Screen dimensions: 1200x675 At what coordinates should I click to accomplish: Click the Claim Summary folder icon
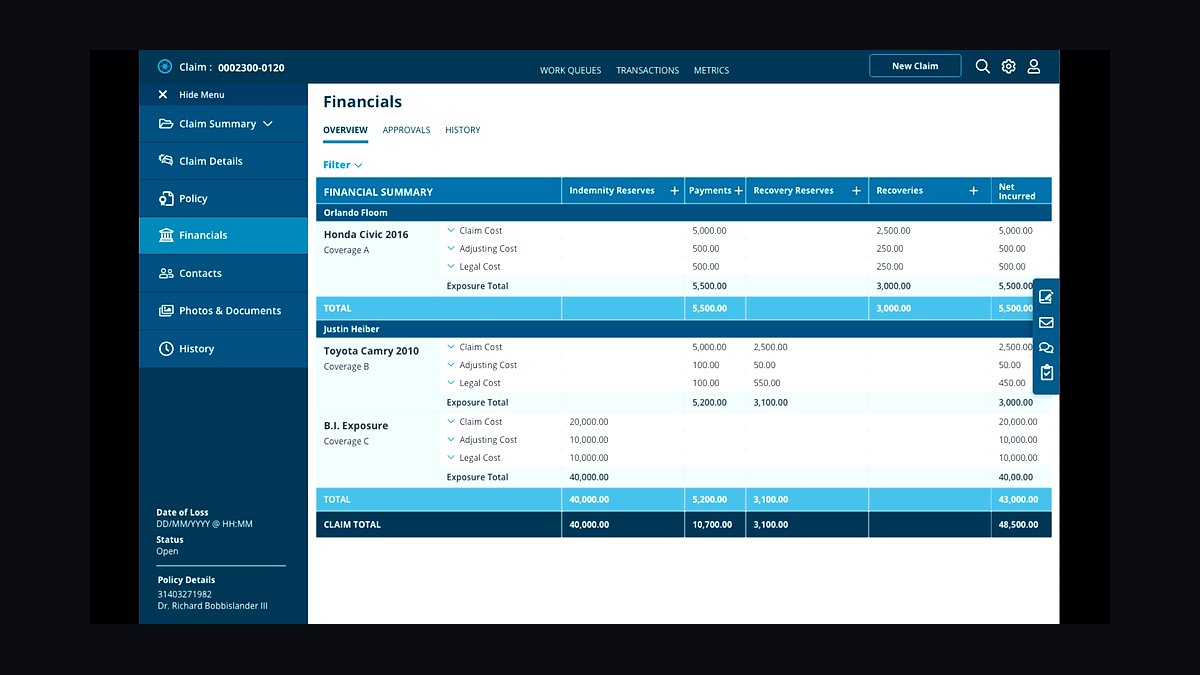click(x=166, y=124)
